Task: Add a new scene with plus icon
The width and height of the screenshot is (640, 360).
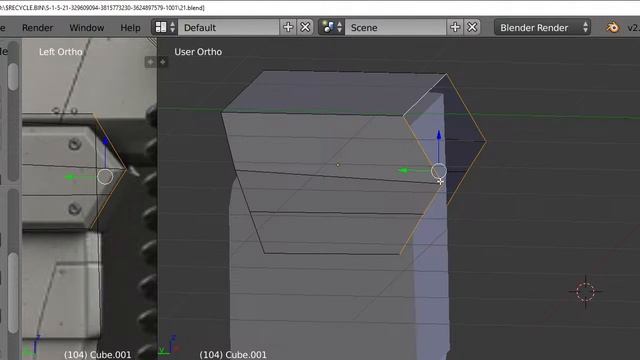Action: [455, 27]
